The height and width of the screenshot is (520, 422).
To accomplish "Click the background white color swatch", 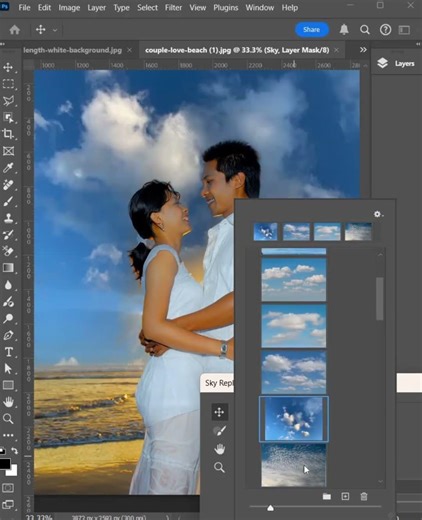I will [x=12, y=470].
